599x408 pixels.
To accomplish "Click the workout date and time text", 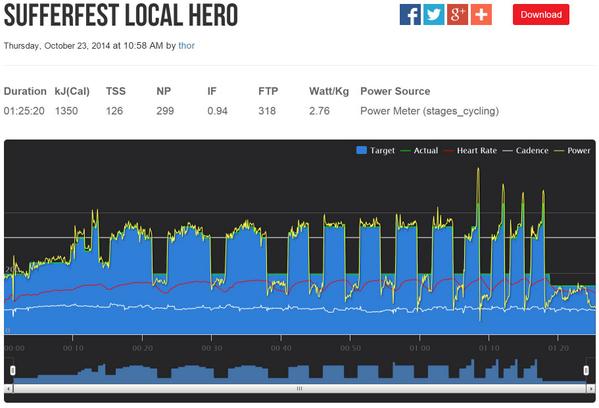I will (84, 45).
